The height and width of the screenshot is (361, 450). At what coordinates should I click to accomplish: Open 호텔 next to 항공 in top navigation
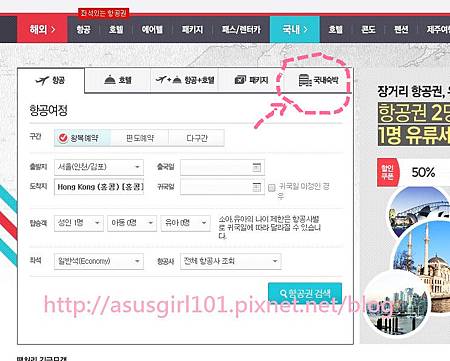[116, 29]
